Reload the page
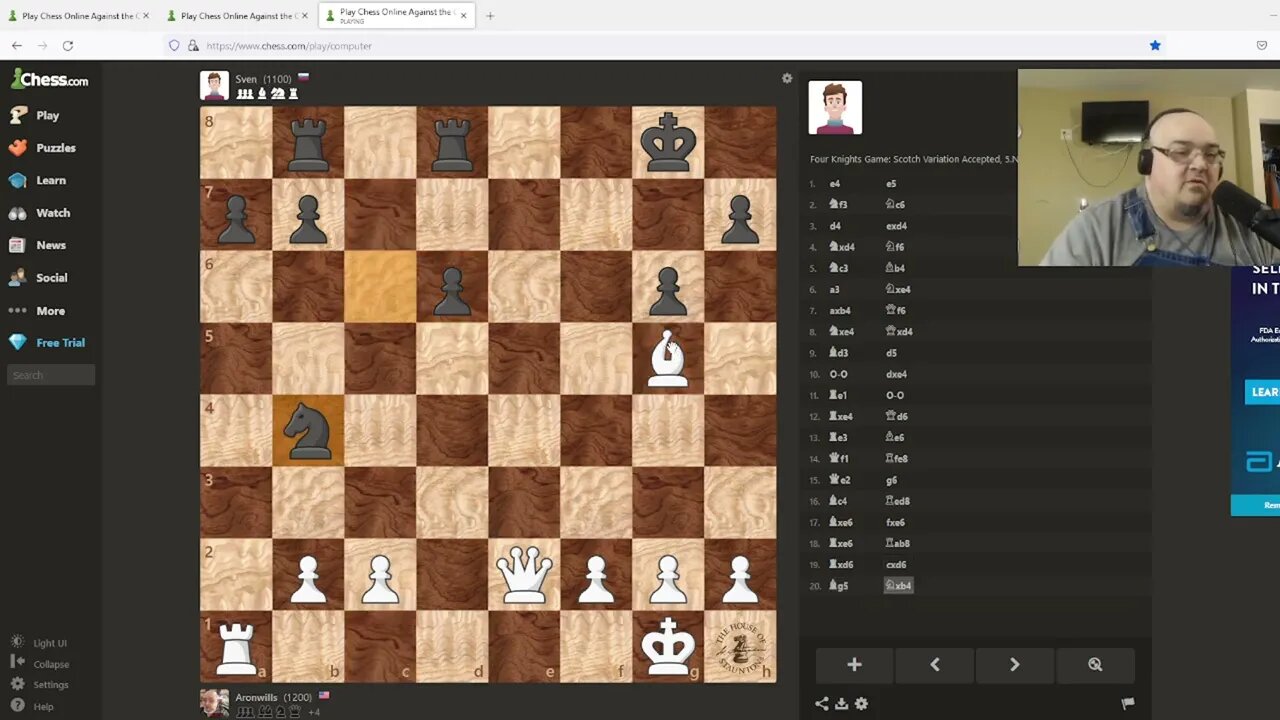Image resolution: width=1280 pixels, height=720 pixels. pos(68,45)
